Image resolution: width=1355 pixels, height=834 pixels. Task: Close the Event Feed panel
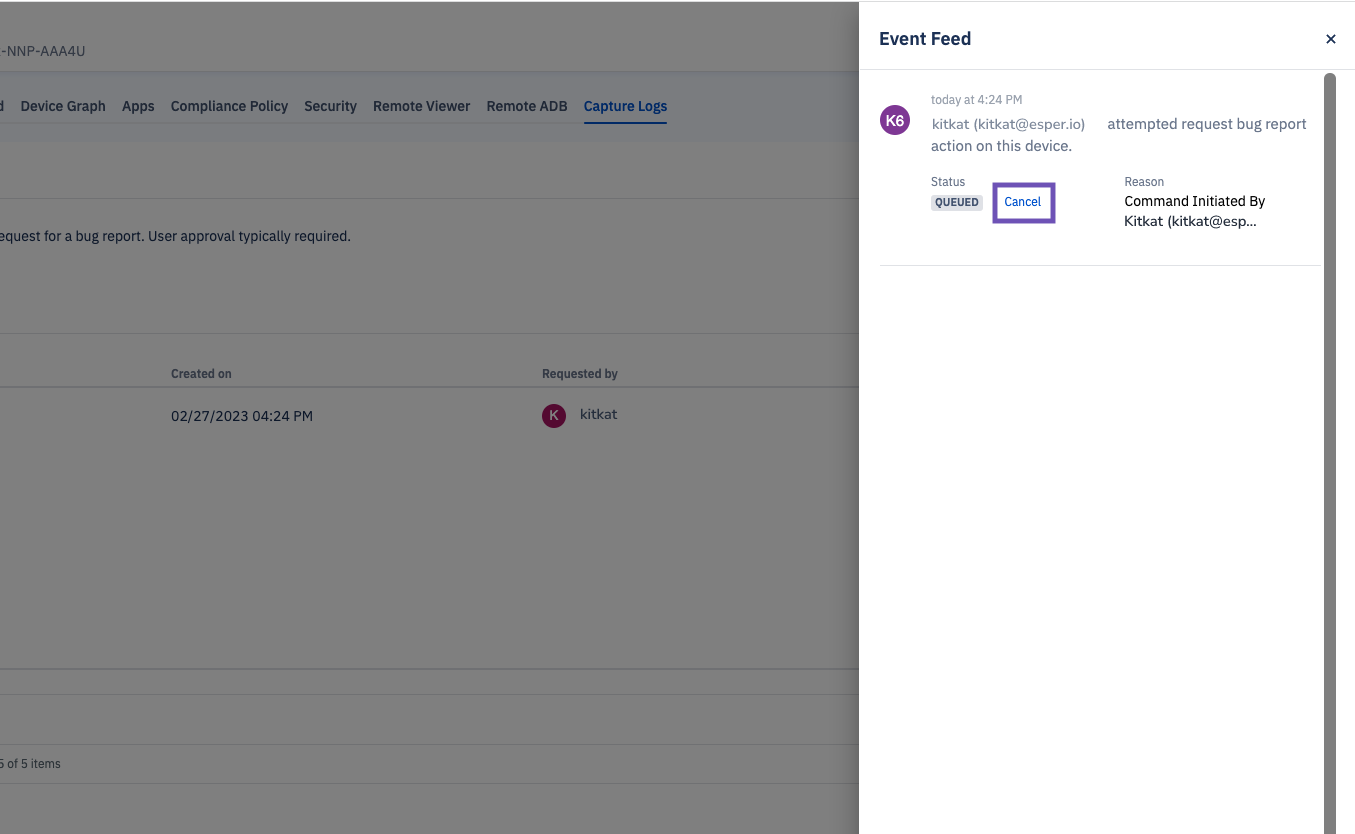pos(1330,39)
